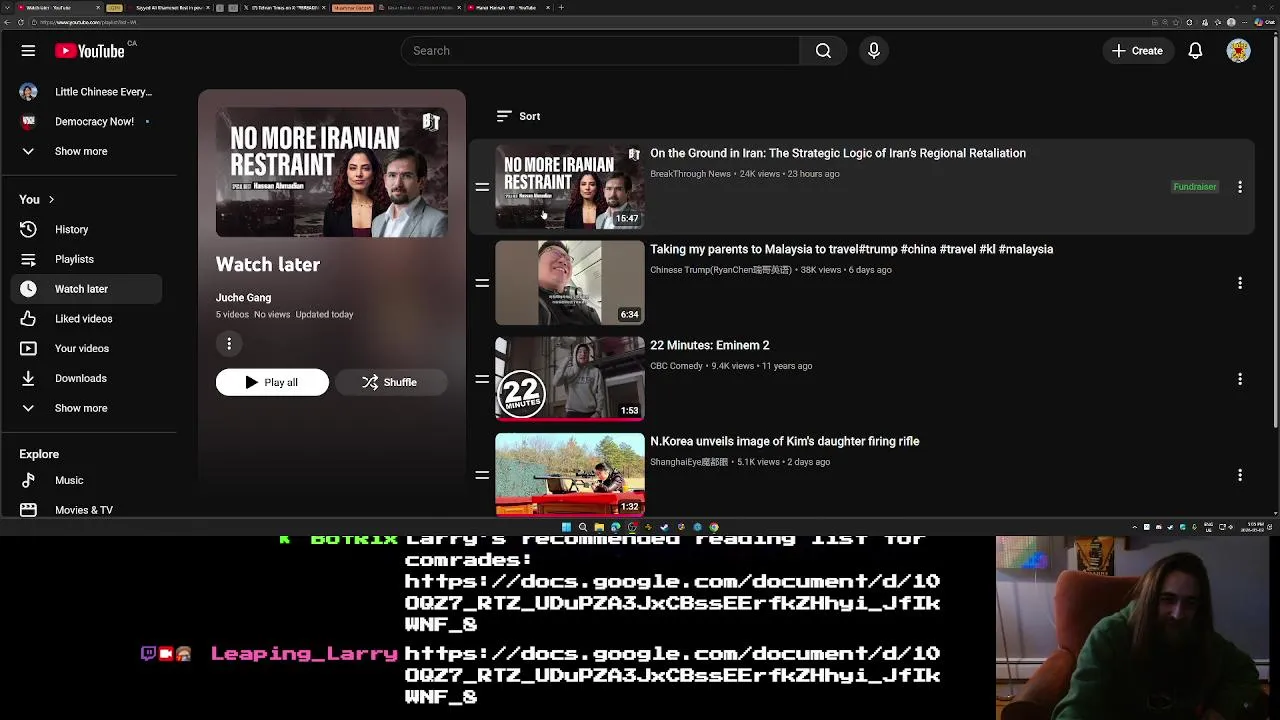Click the search magnifier button
The image size is (1280, 720).
tap(823, 51)
